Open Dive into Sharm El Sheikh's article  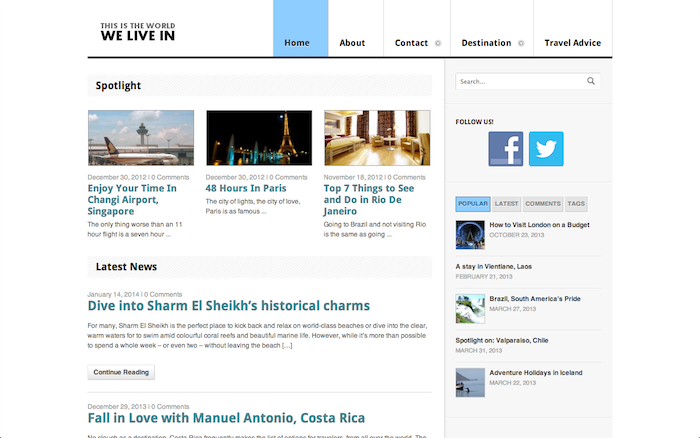tap(229, 305)
